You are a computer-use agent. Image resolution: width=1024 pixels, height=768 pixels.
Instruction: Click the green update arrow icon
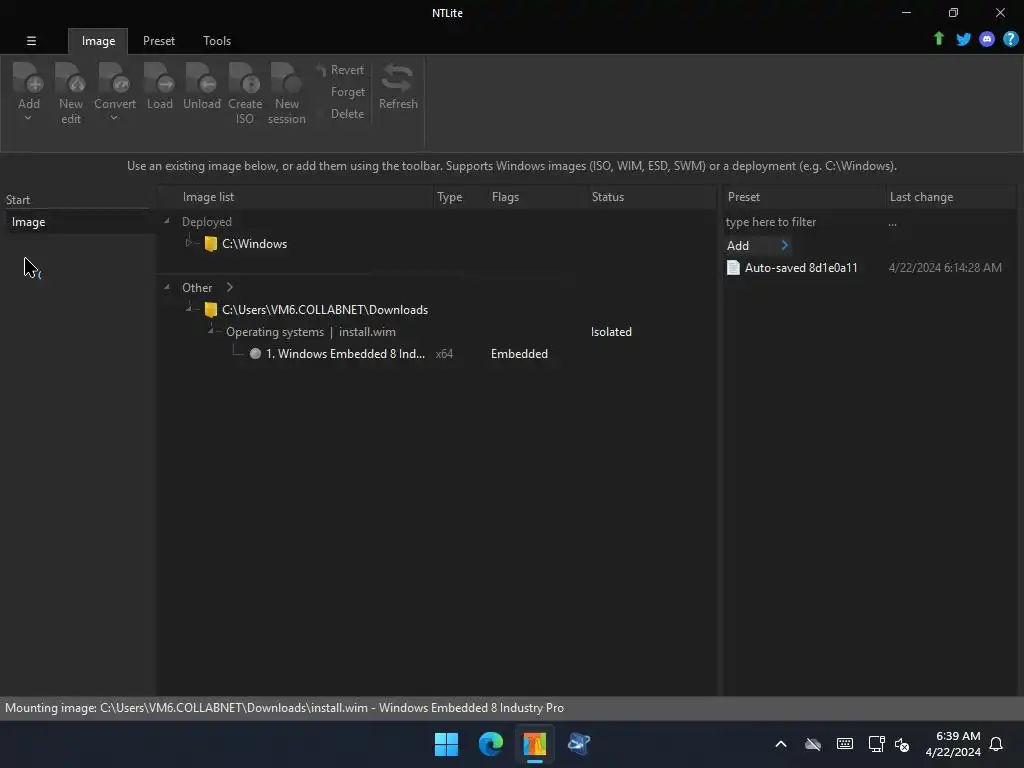pos(938,39)
